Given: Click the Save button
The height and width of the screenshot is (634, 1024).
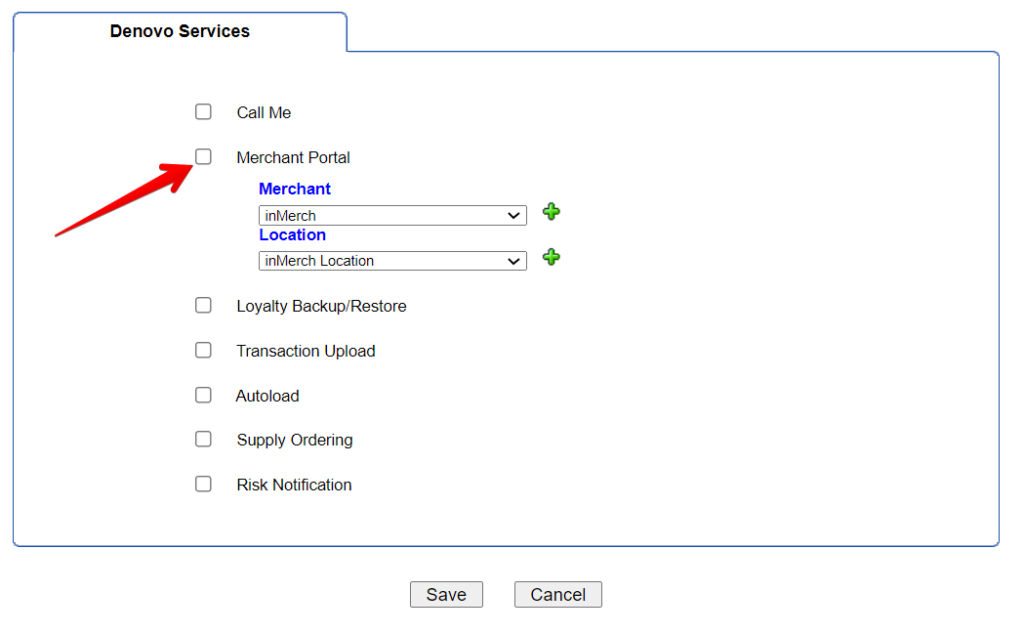Looking at the screenshot, I should coord(446,595).
